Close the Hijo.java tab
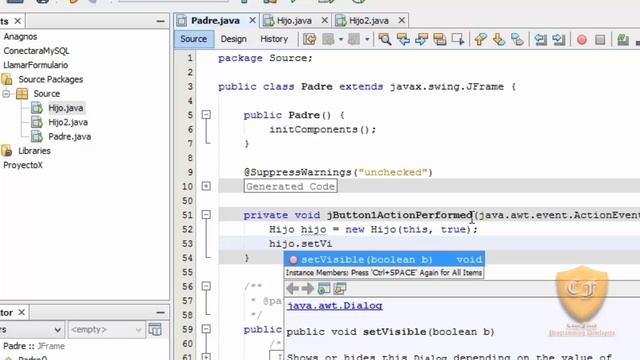 point(324,20)
